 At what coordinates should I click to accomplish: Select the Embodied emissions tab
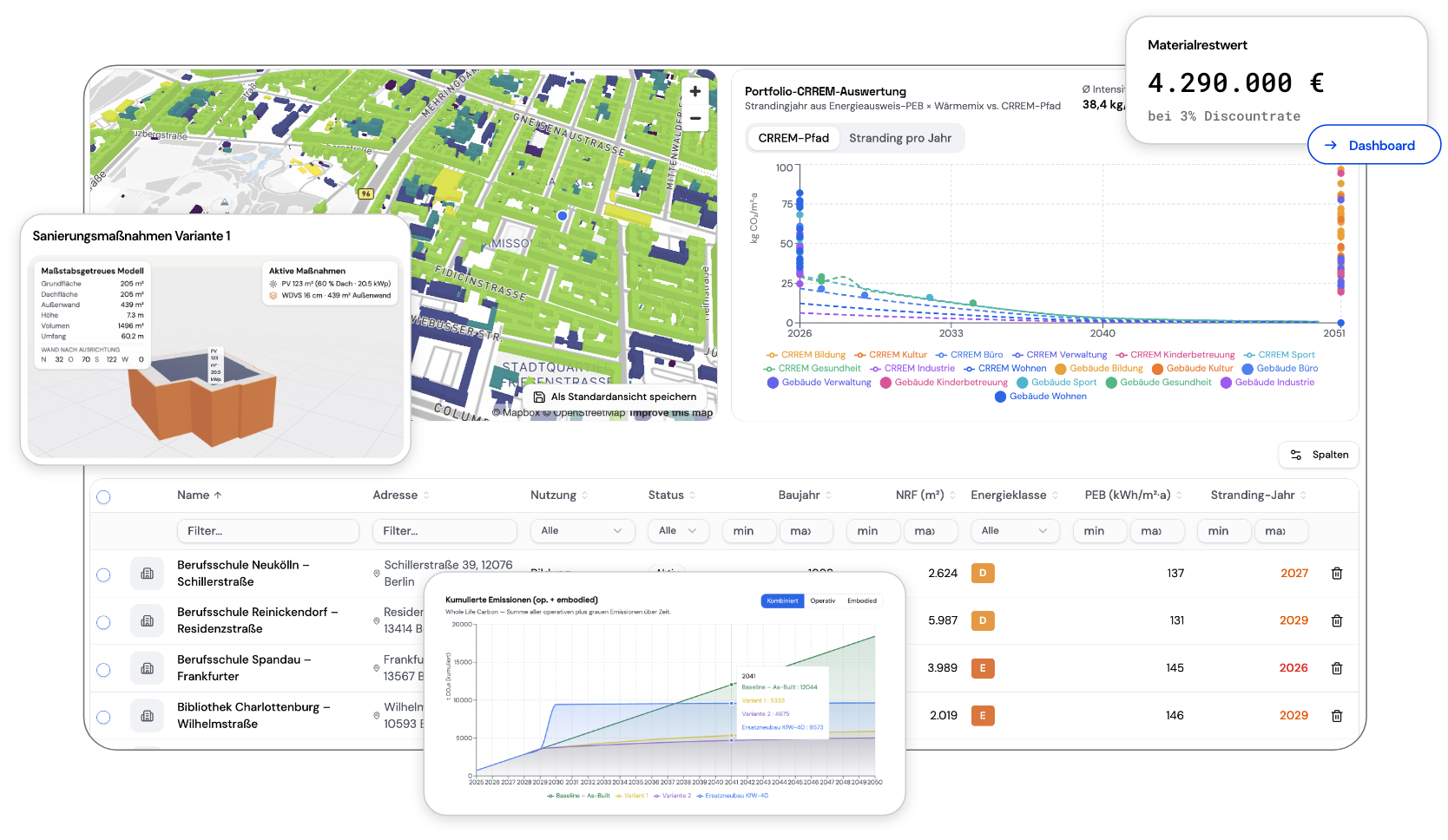tap(862, 600)
